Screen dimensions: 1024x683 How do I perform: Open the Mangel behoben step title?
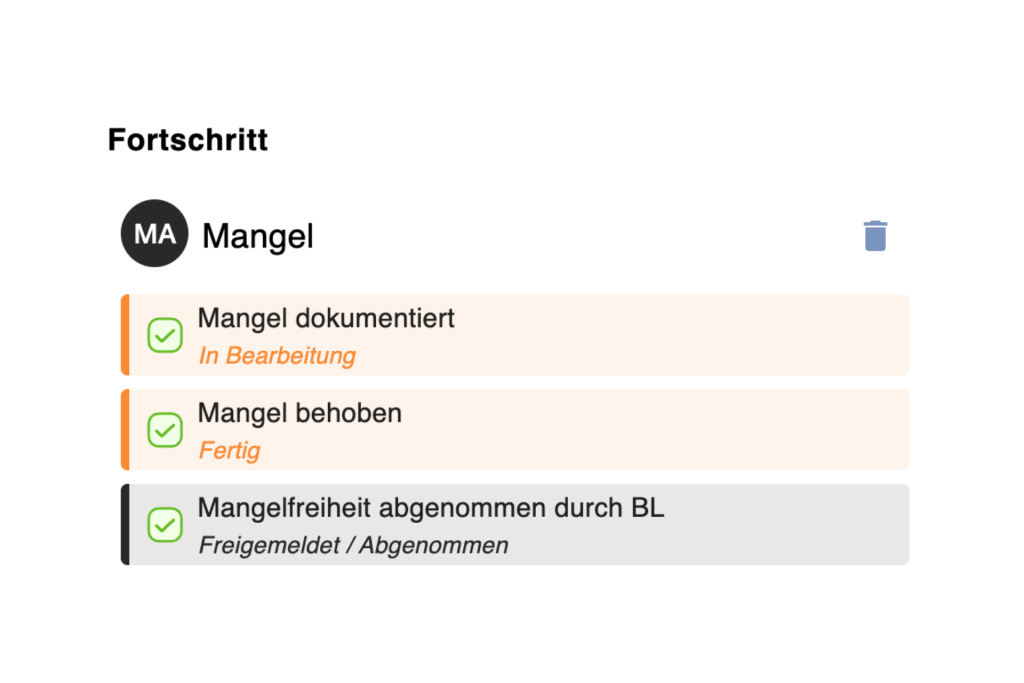tap(300, 413)
